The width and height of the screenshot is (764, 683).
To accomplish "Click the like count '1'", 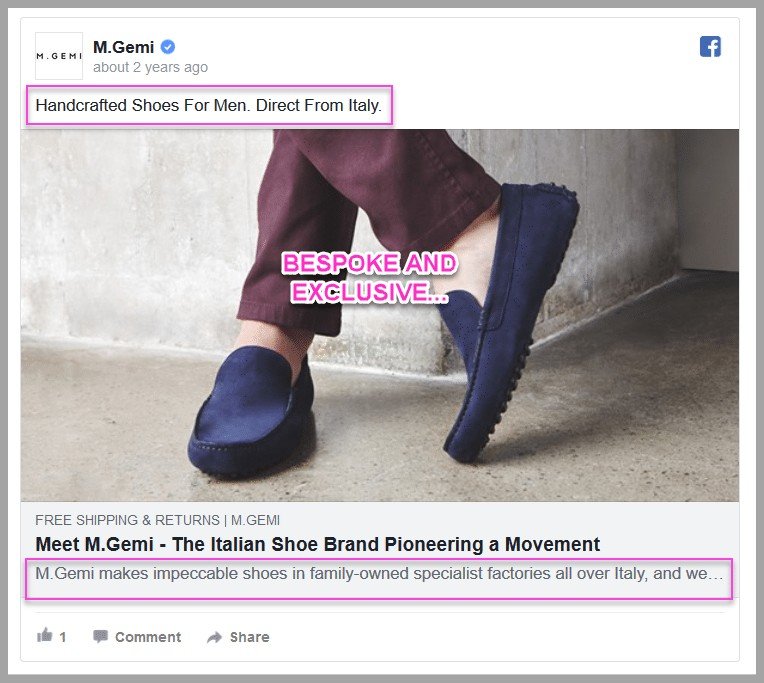I will point(62,637).
